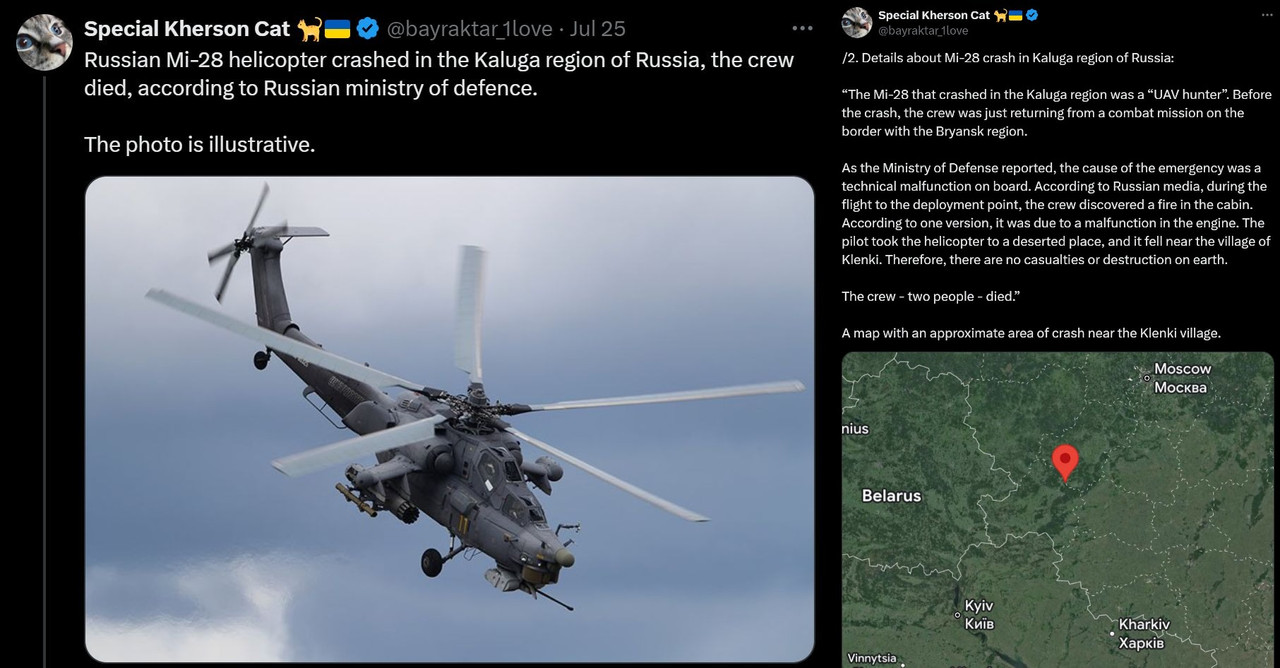Click the verified badge in right panel header
Viewport: 1280px width, 668px height.
1032,15
